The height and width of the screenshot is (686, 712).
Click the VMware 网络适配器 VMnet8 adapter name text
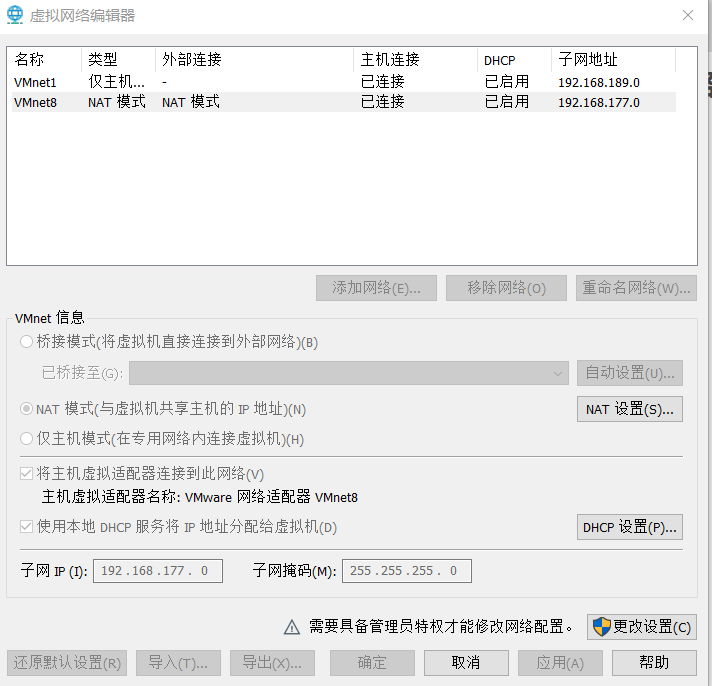pos(271,497)
